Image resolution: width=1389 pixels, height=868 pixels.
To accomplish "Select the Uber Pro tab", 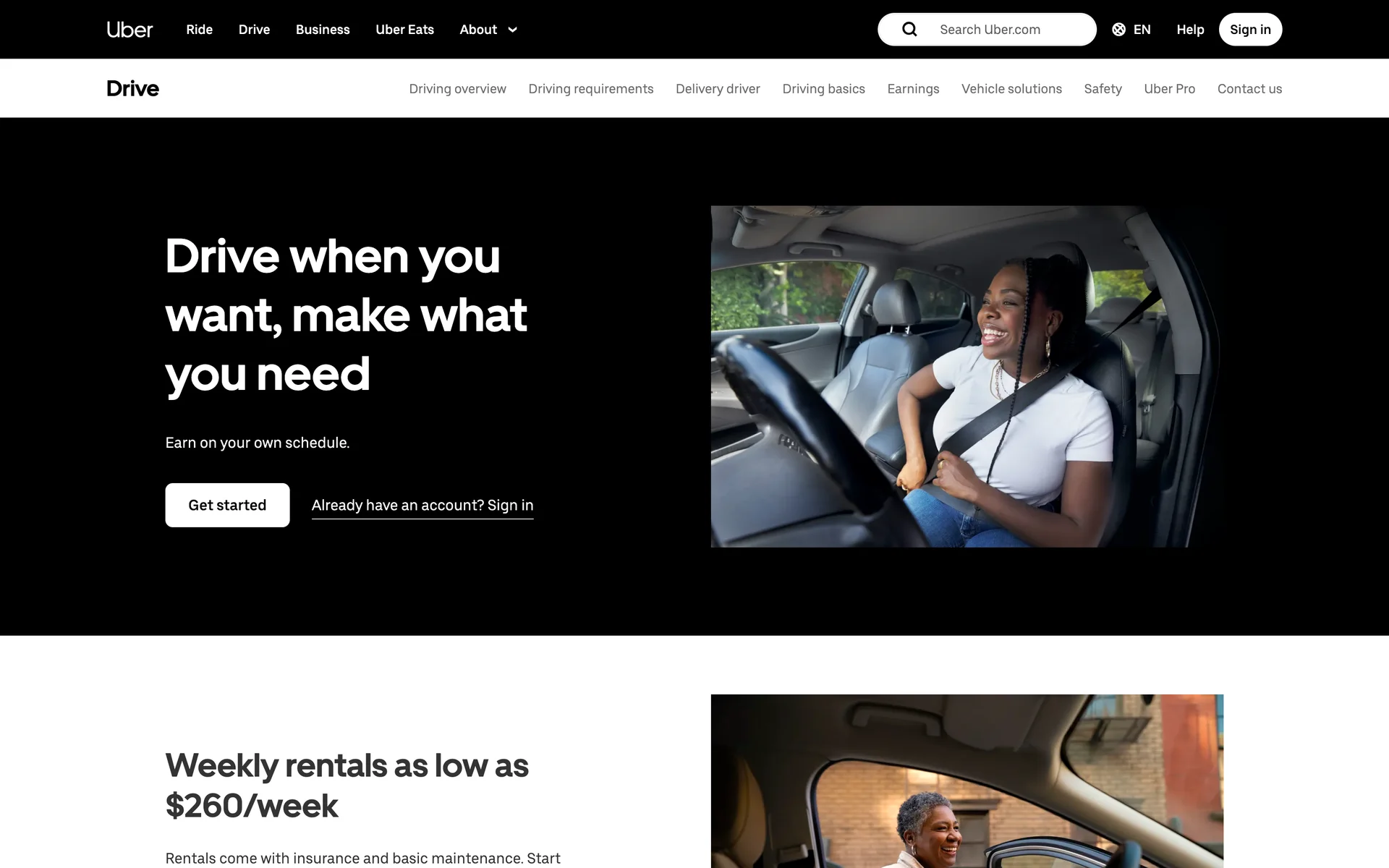I will point(1169,89).
